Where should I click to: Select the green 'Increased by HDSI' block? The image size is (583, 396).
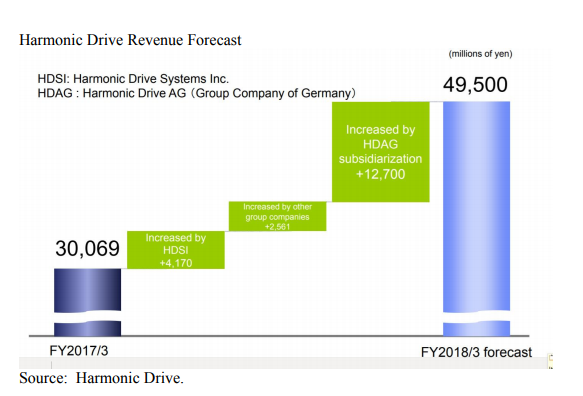point(176,250)
